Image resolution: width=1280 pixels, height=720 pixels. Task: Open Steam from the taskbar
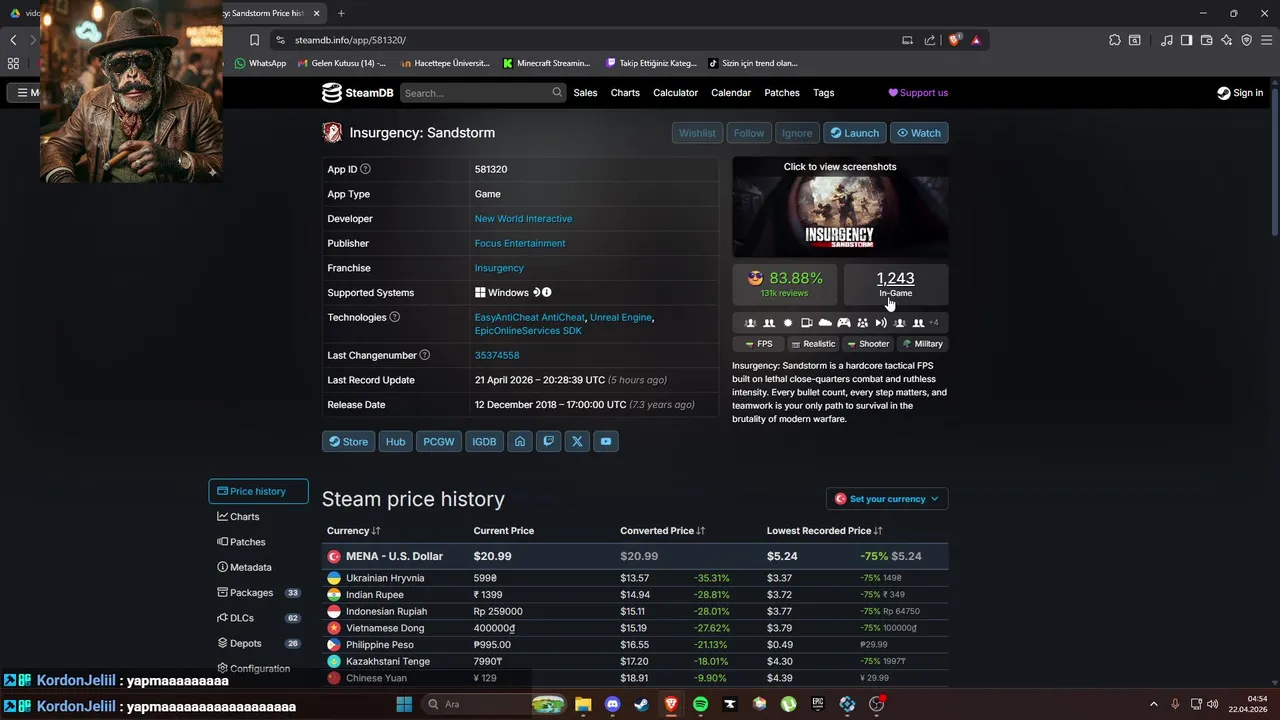pos(641,704)
